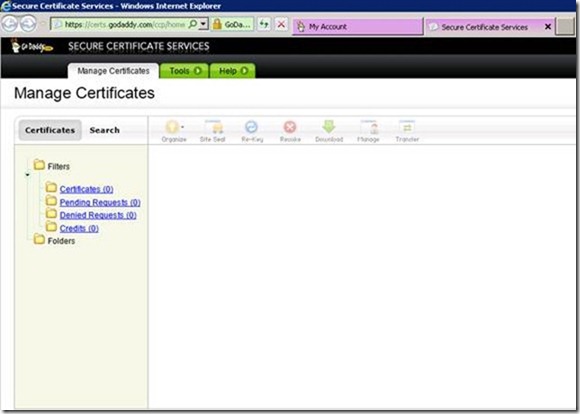This screenshot has width=580, height=414.
Task: Click the Internet Explorer title bar icon
Action: (6, 6)
